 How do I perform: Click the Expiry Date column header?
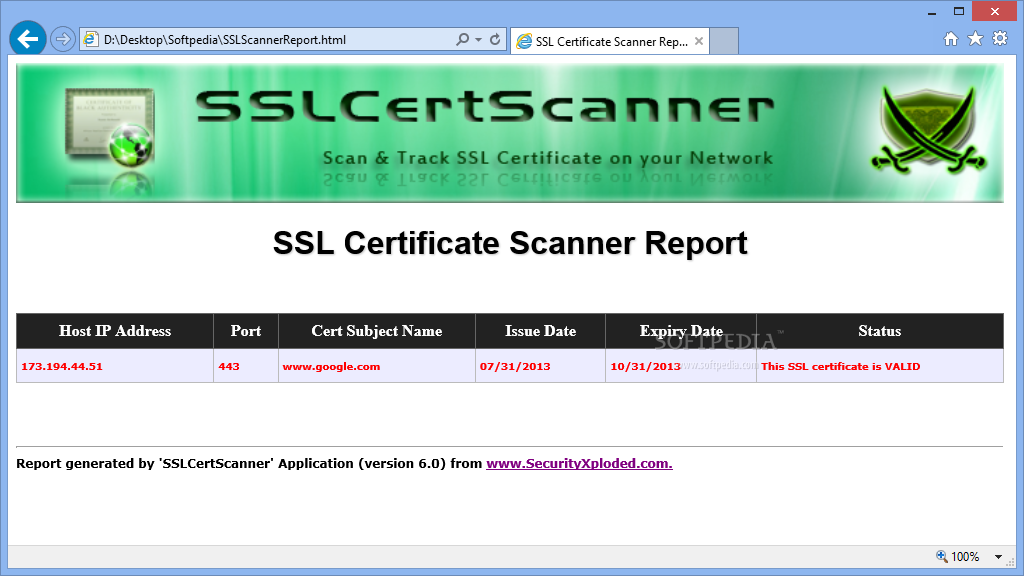tap(681, 331)
